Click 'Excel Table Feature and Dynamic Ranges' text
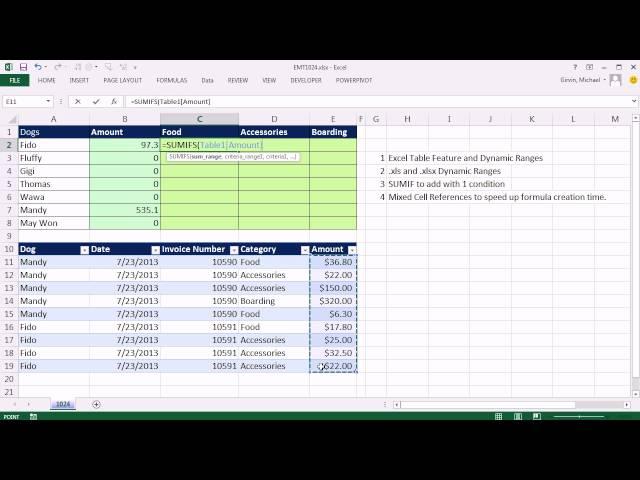The height and width of the screenshot is (480, 640). point(465,158)
